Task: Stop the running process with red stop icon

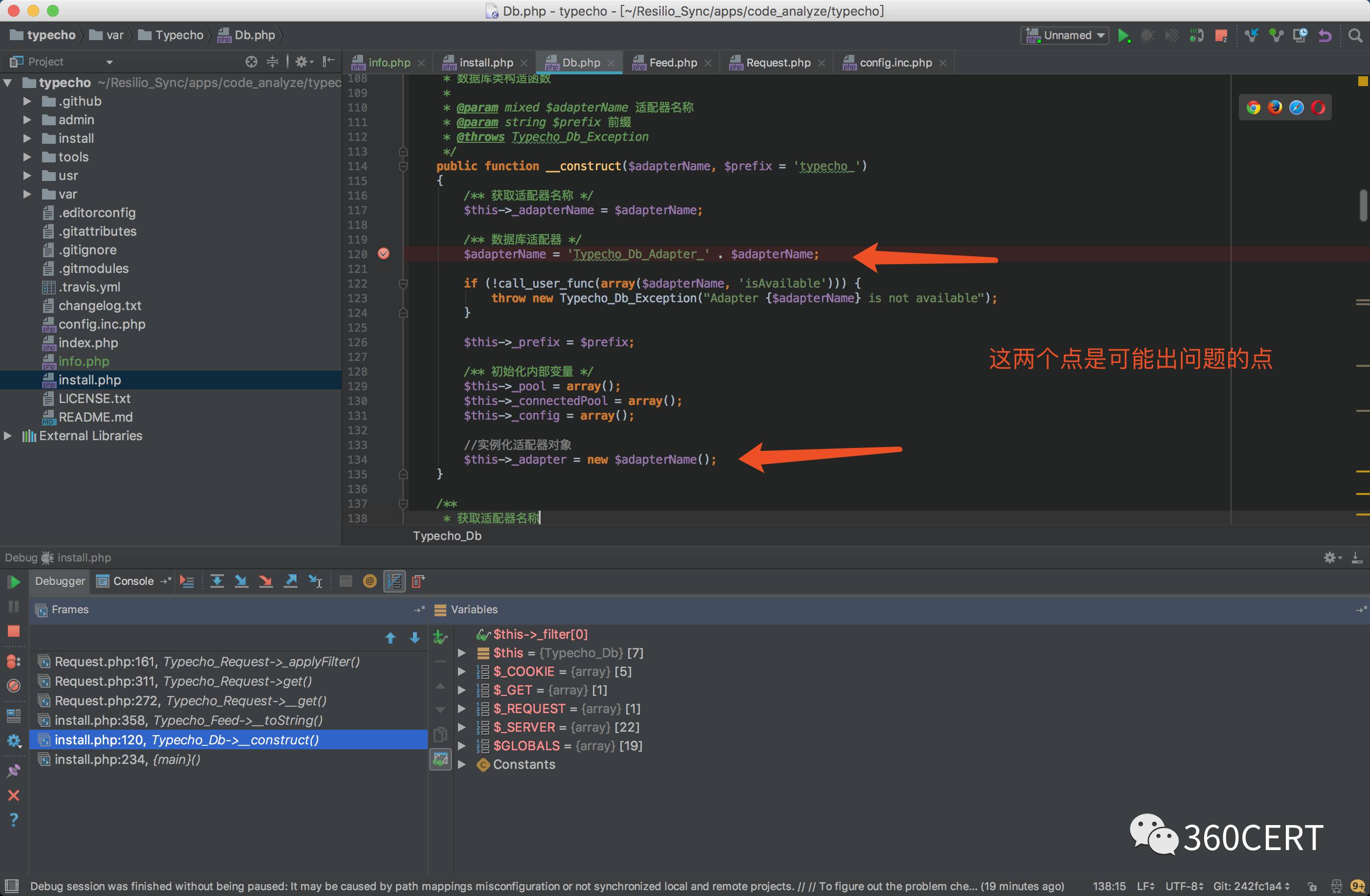Action: click(x=1221, y=36)
